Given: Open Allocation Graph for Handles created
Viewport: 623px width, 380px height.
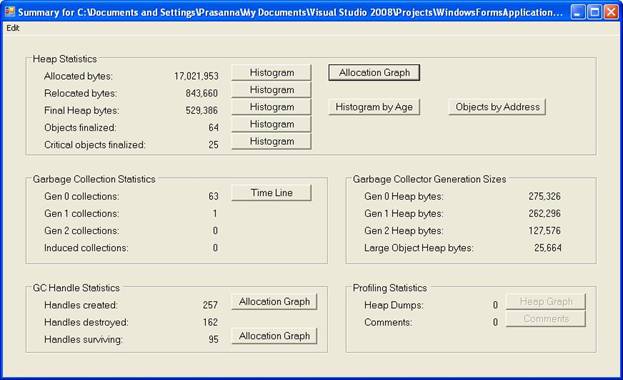Looking at the screenshot, I should tap(275, 302).
